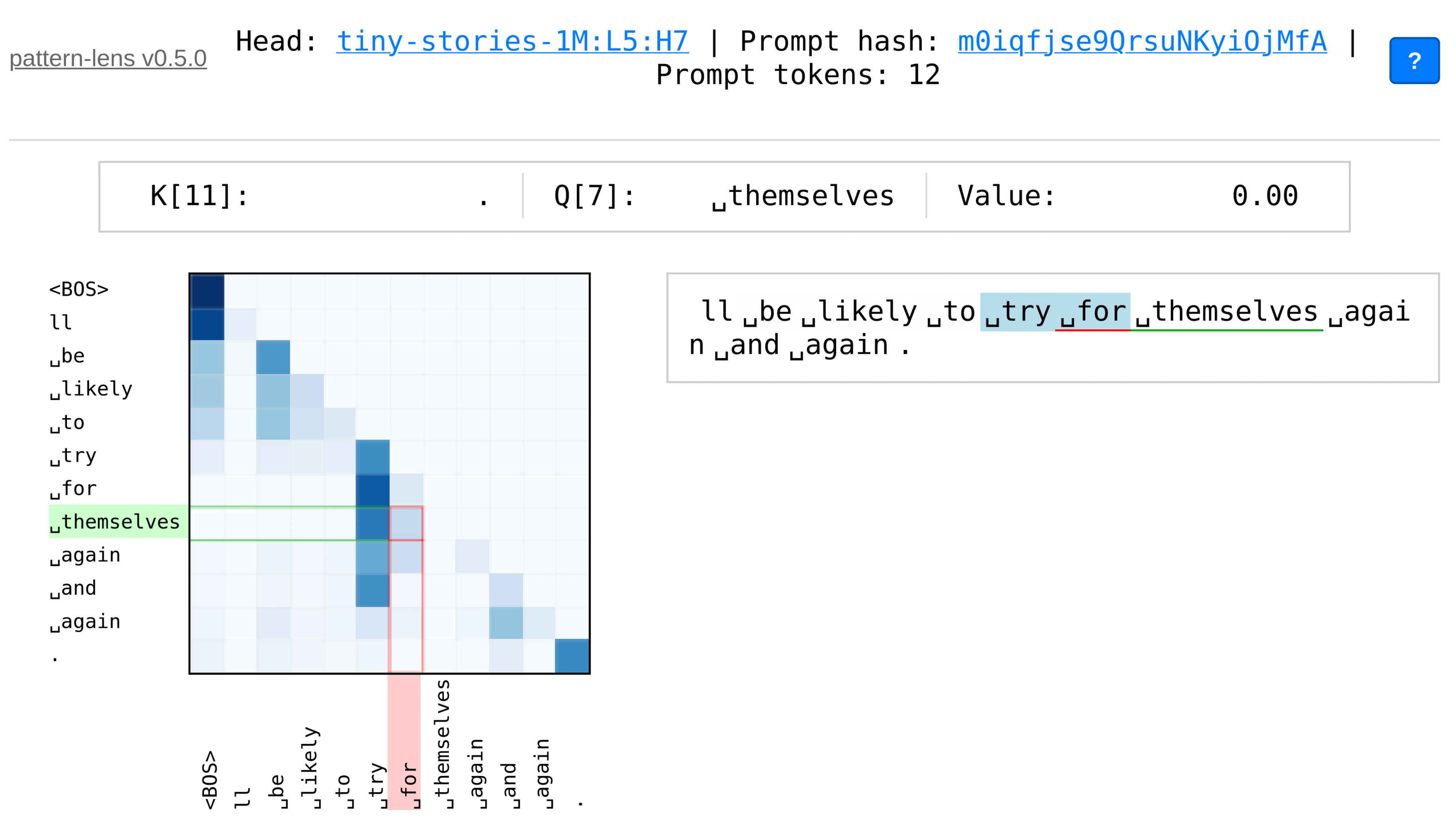Click the darkest heatmap cell for BOS attending BOS

pos(207,291)
